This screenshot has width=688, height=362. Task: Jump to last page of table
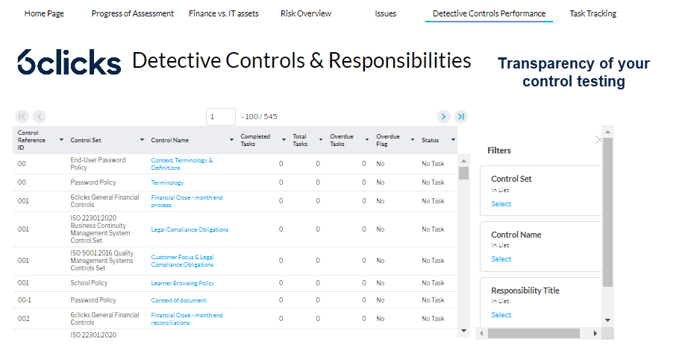point(461,116)
